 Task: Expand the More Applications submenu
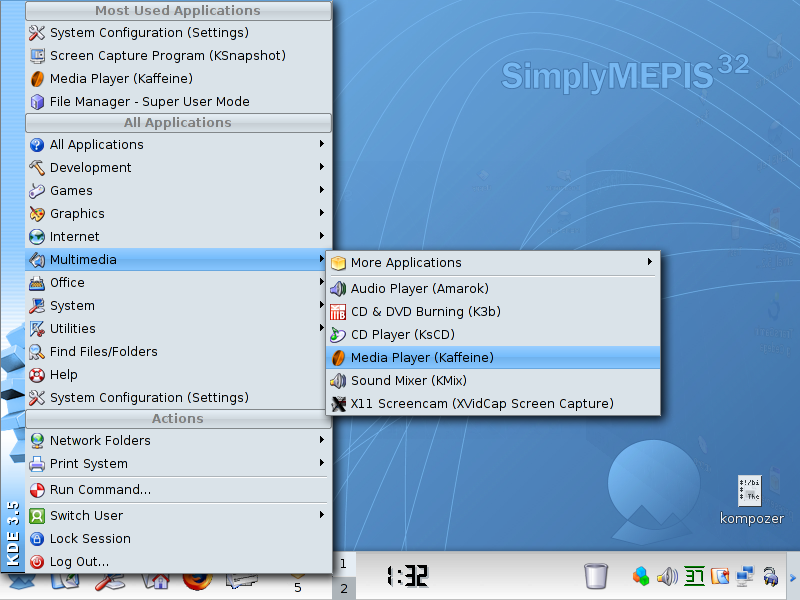[x=405, y=262]
